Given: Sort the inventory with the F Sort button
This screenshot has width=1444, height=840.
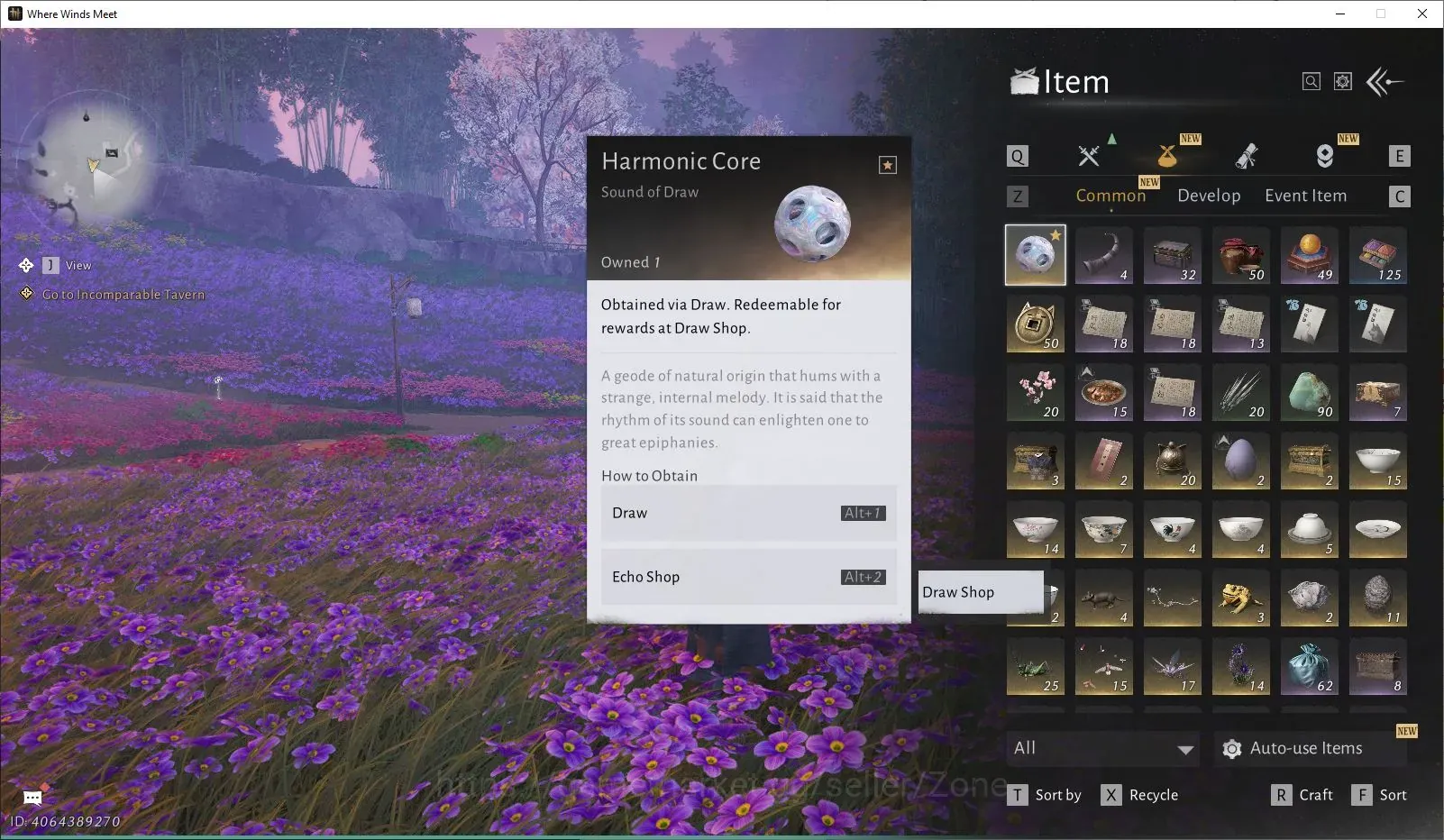Looking at the screenshot, I should 1379,795.
